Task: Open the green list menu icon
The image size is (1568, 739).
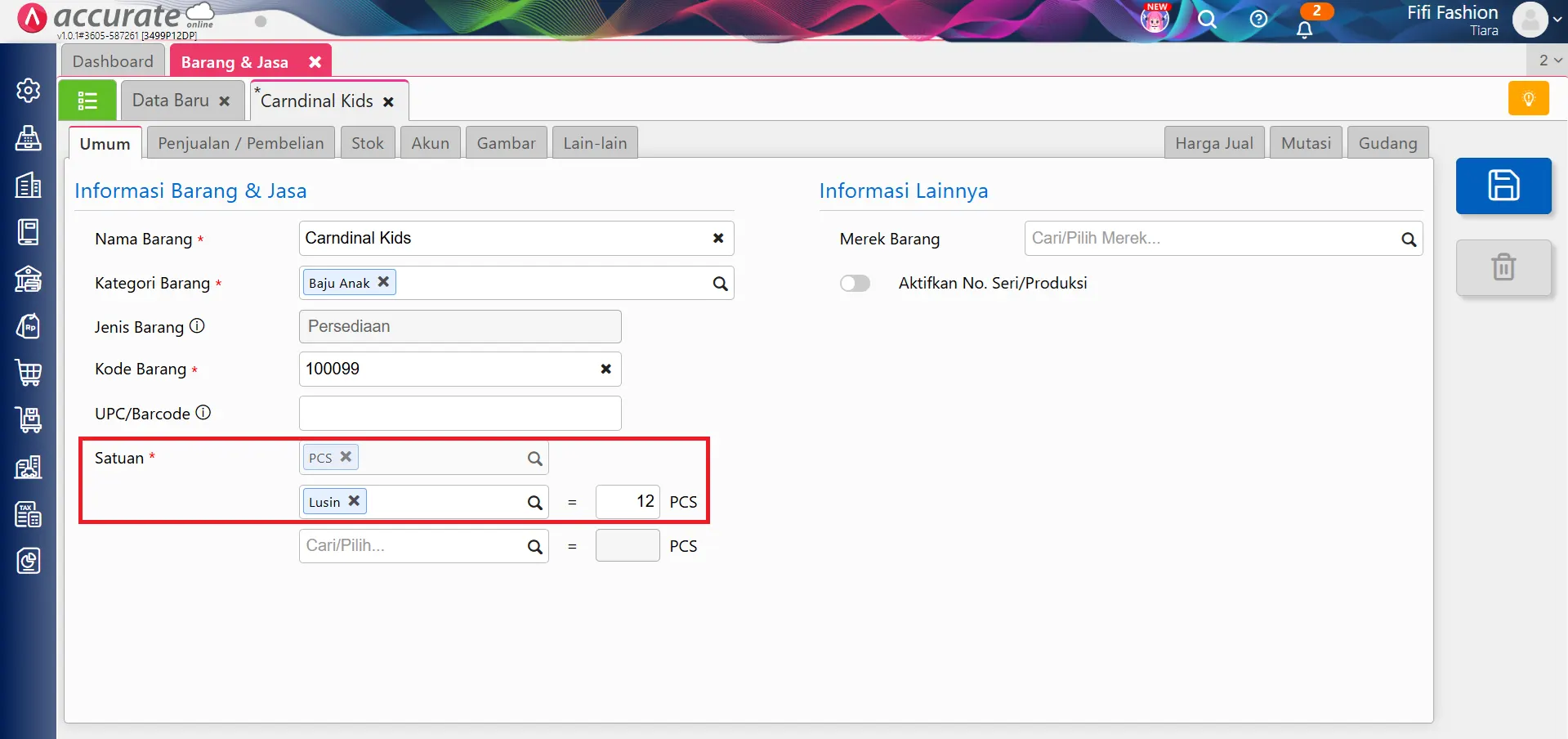Action: pos(87,100)
